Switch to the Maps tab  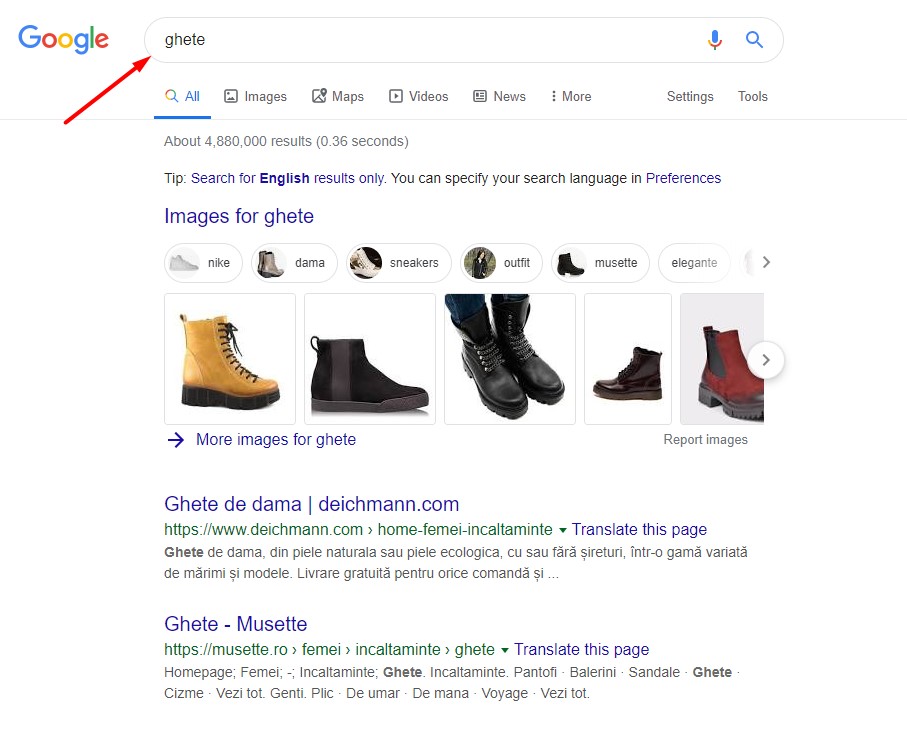338,97
